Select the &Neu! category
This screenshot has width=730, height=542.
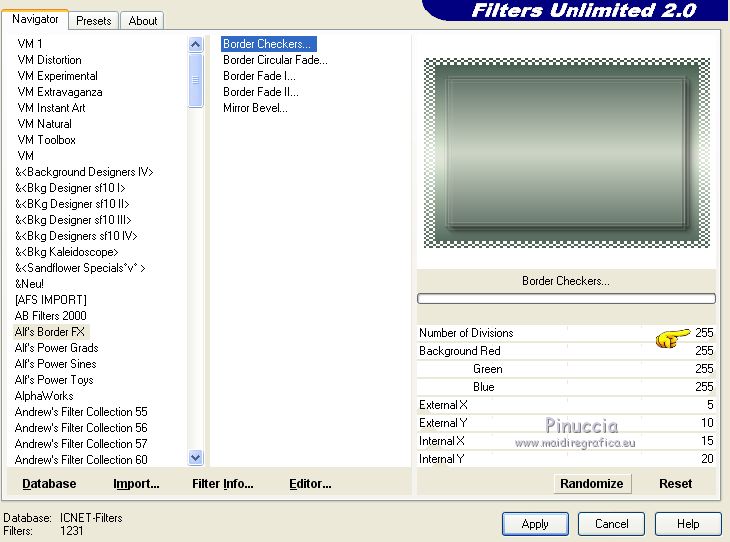pyautogui.click(x=29, y=284)
